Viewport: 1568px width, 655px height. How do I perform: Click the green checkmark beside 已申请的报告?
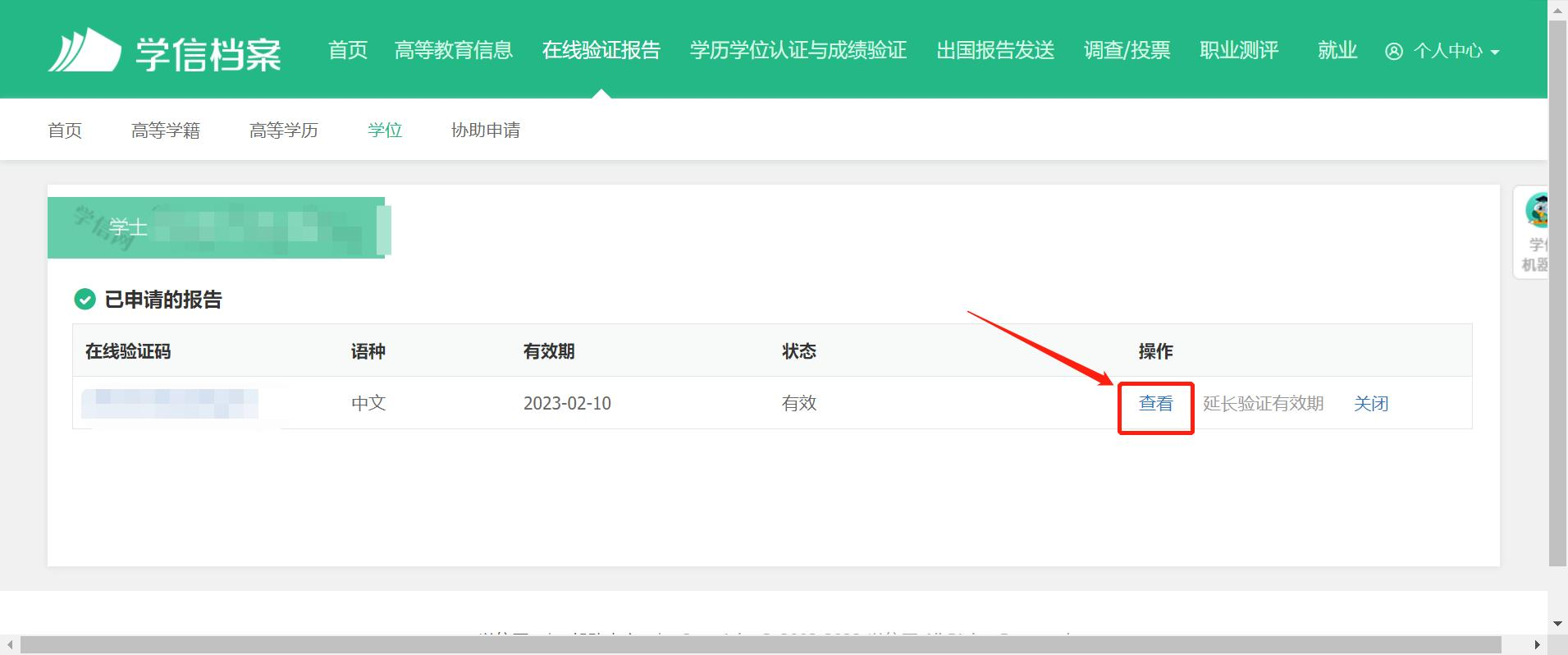tap(85, 300)
